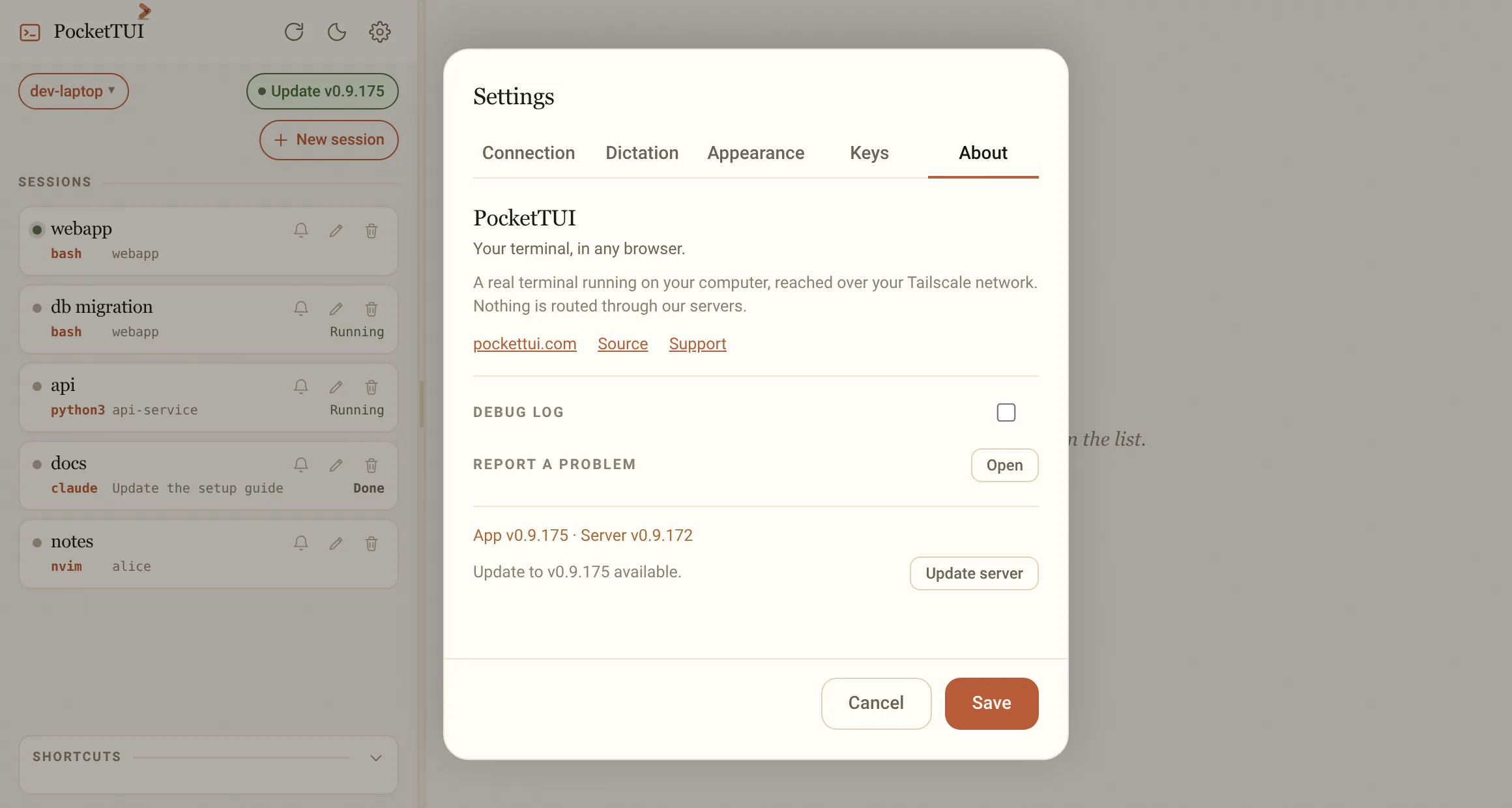
Task: Edit api session name pencil
Action: tap(336, 387)
